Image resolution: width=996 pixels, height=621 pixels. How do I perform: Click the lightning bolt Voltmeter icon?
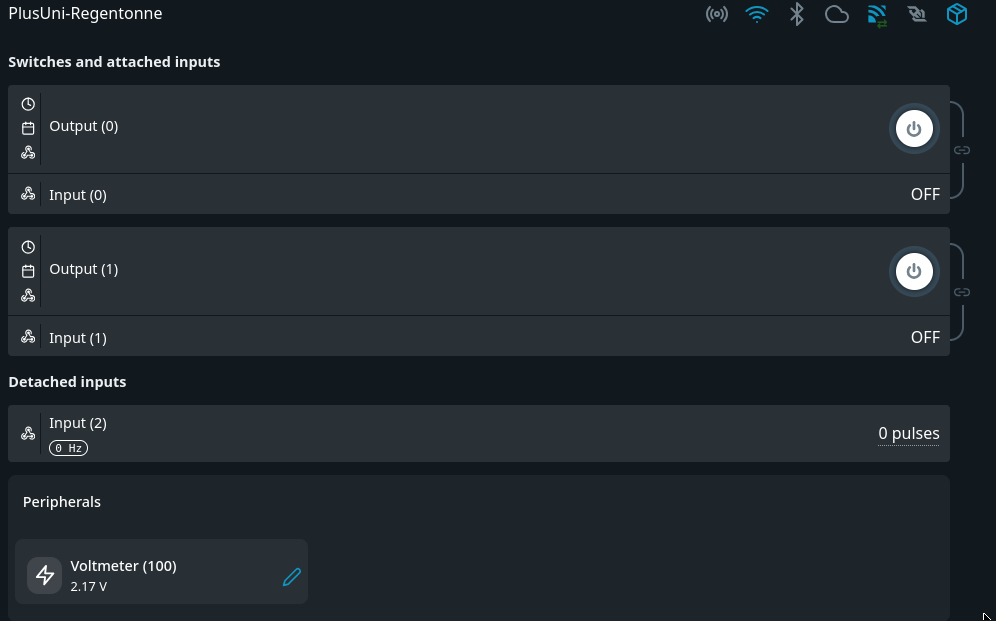click(x=45, y=575)
